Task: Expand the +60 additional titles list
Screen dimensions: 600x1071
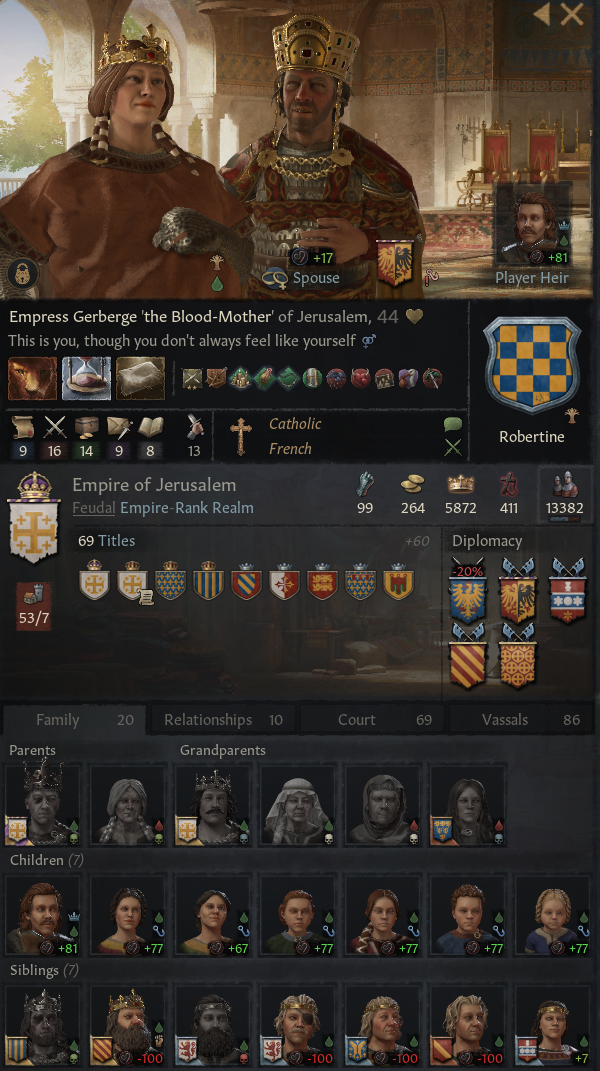Action: (417, 541)
